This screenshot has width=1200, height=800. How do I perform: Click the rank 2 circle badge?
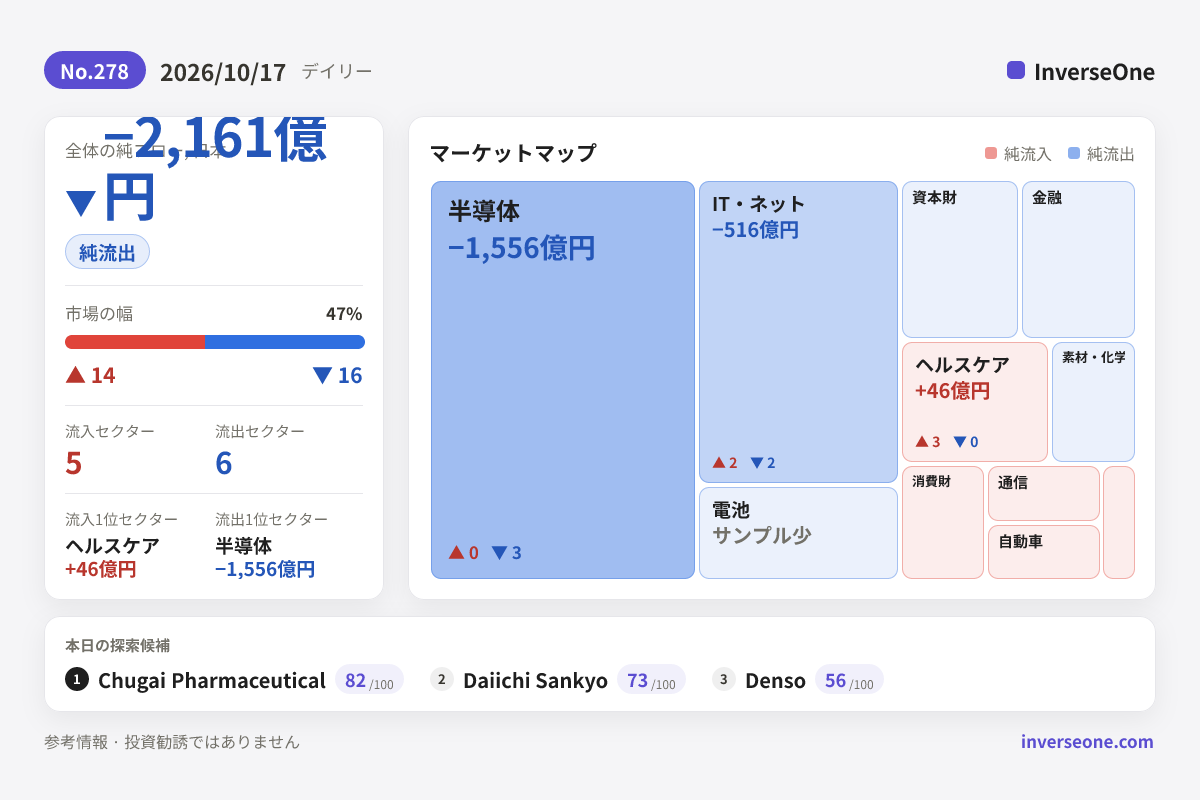[442, 679]
